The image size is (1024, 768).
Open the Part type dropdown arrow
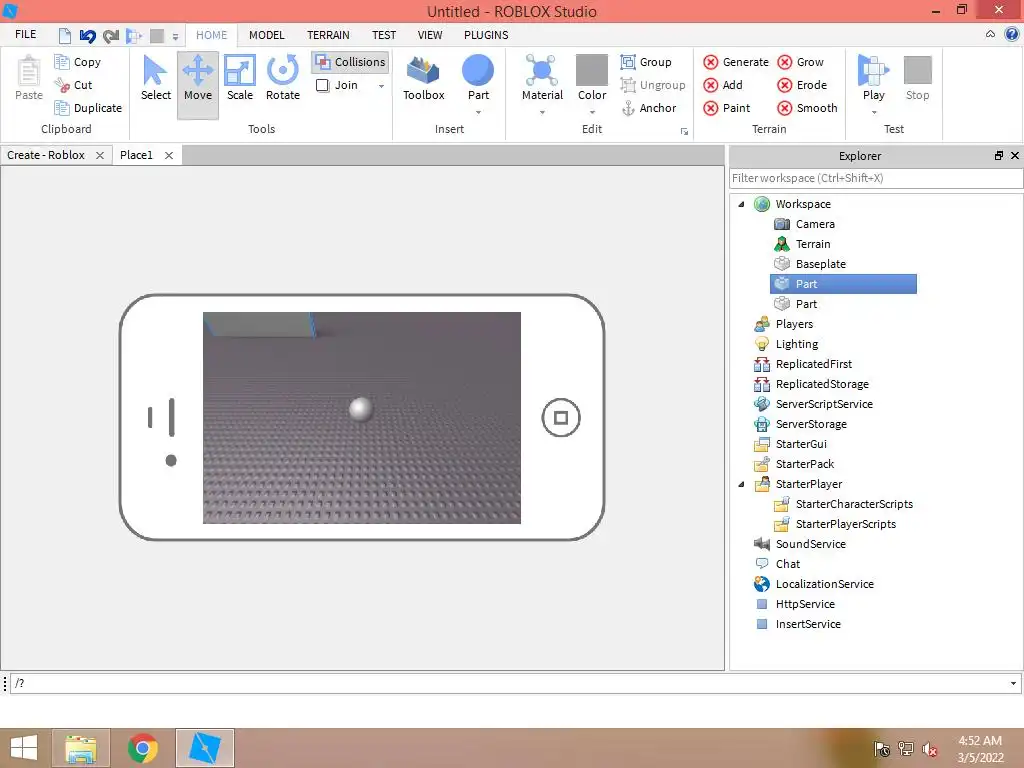coord(478,112)
